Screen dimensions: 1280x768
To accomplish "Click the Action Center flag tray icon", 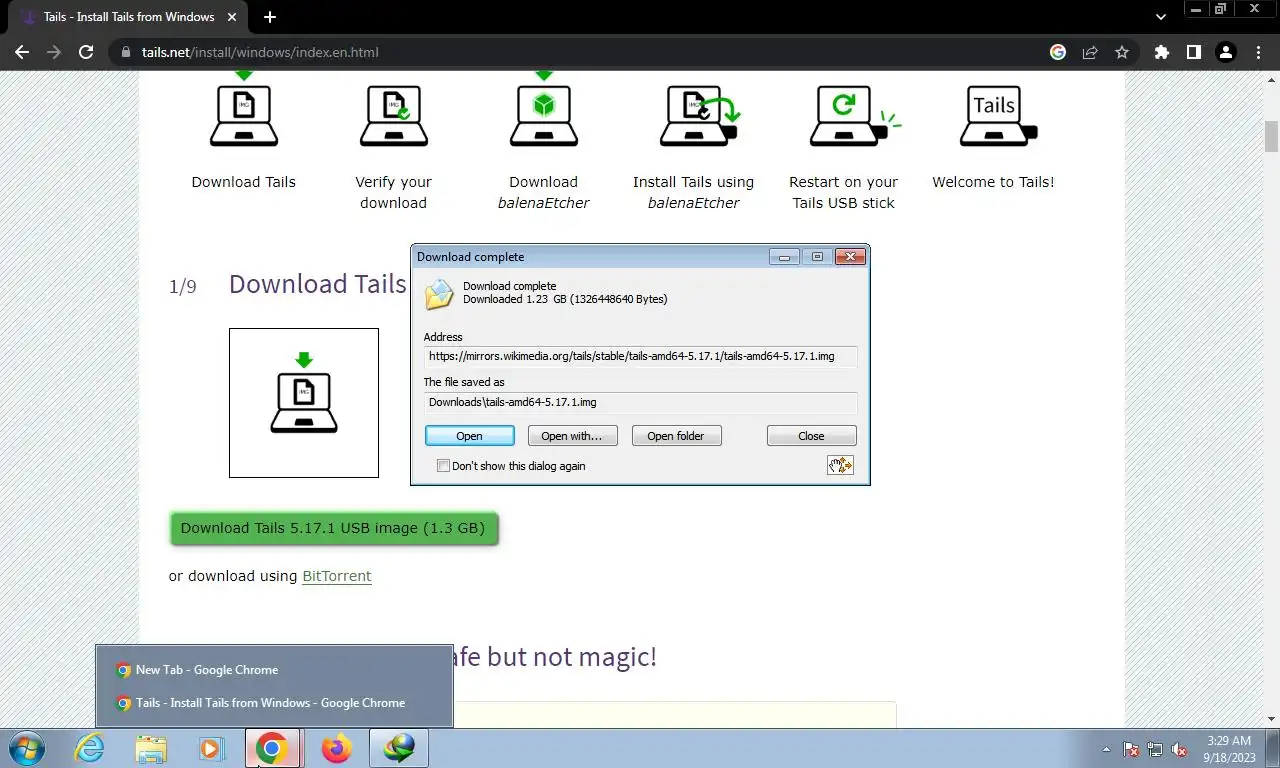I will 1131,749.
